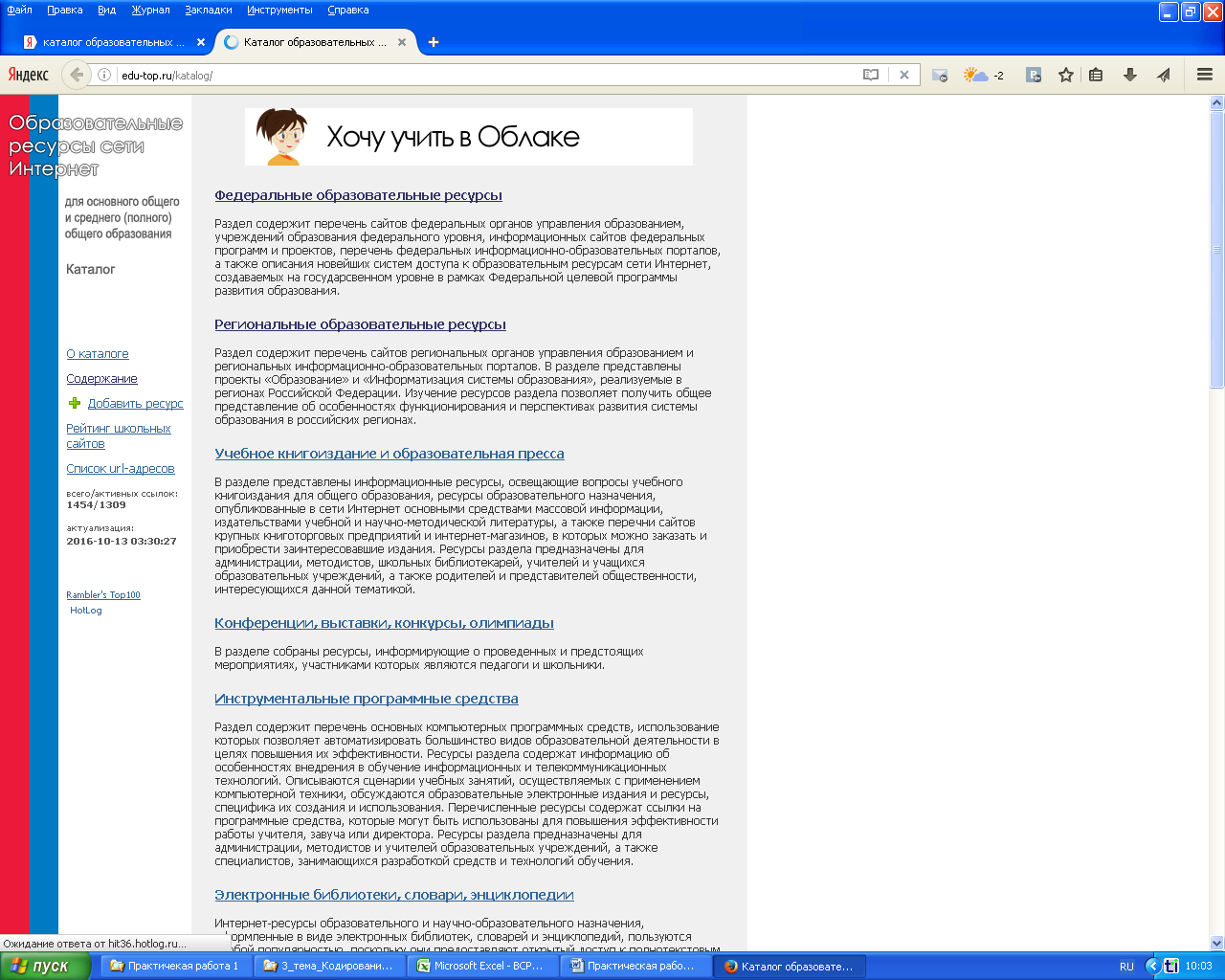Open site information icon in address bar
1225x980 pixels.
[104, 75]
